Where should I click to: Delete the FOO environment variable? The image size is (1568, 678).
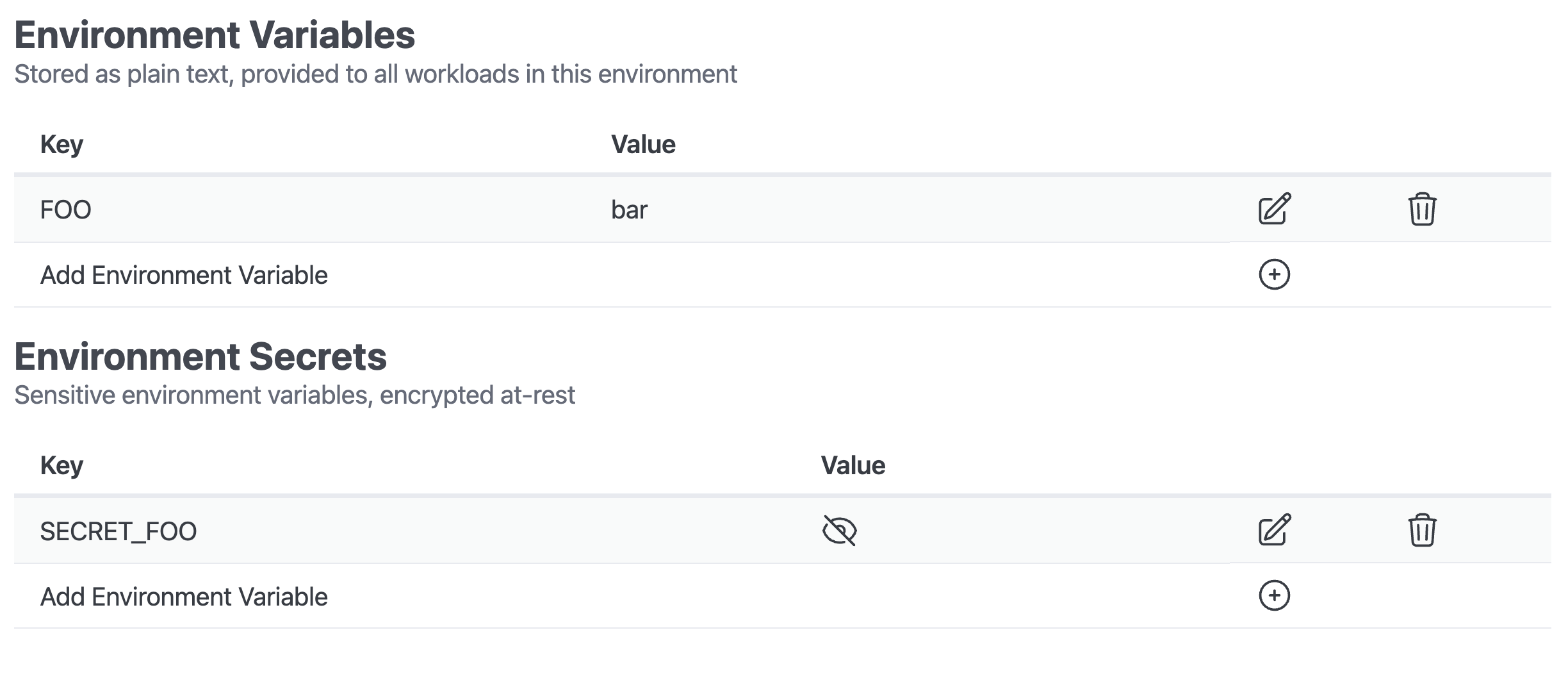(1422, 209)
